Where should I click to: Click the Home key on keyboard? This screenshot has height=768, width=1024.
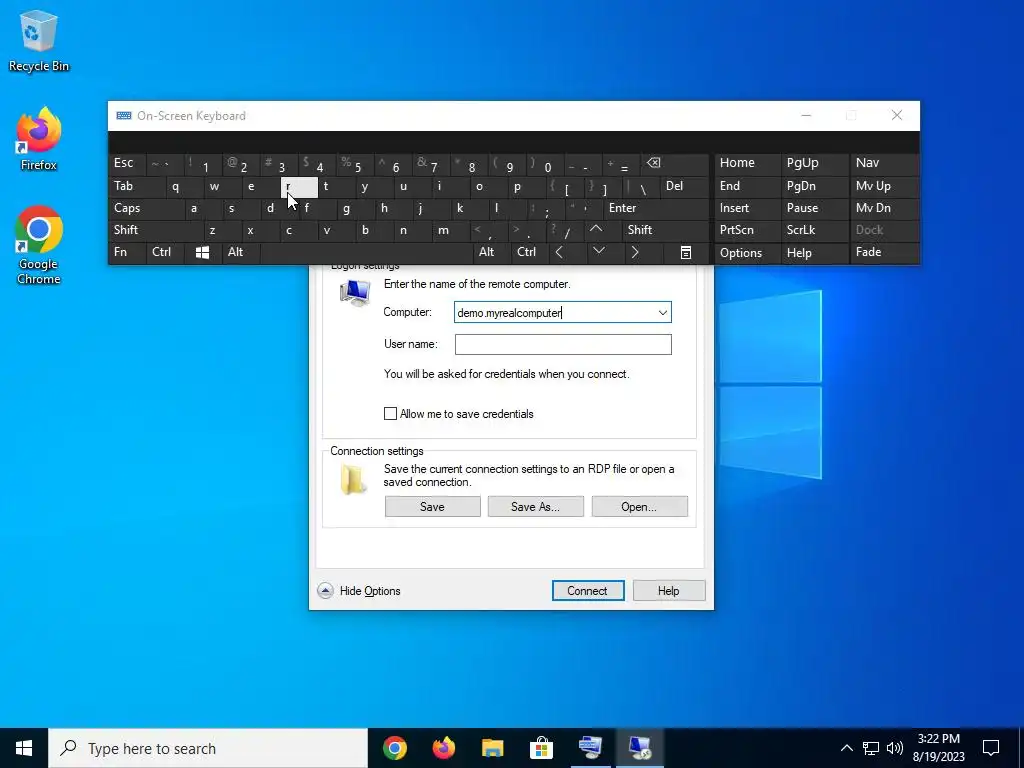(x=746, y=164)
